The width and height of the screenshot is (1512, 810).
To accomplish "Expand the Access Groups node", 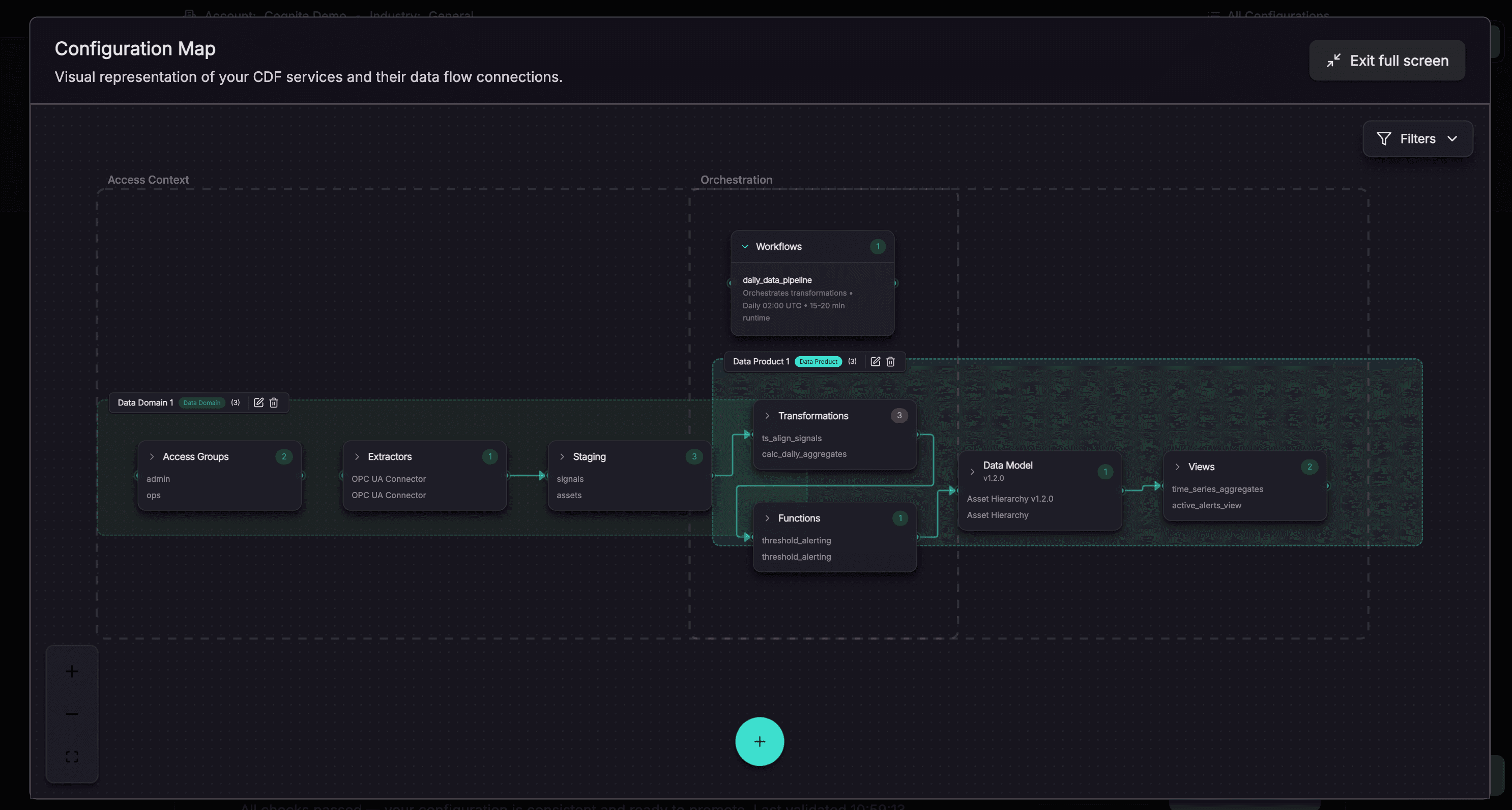I will click(152, 457).
